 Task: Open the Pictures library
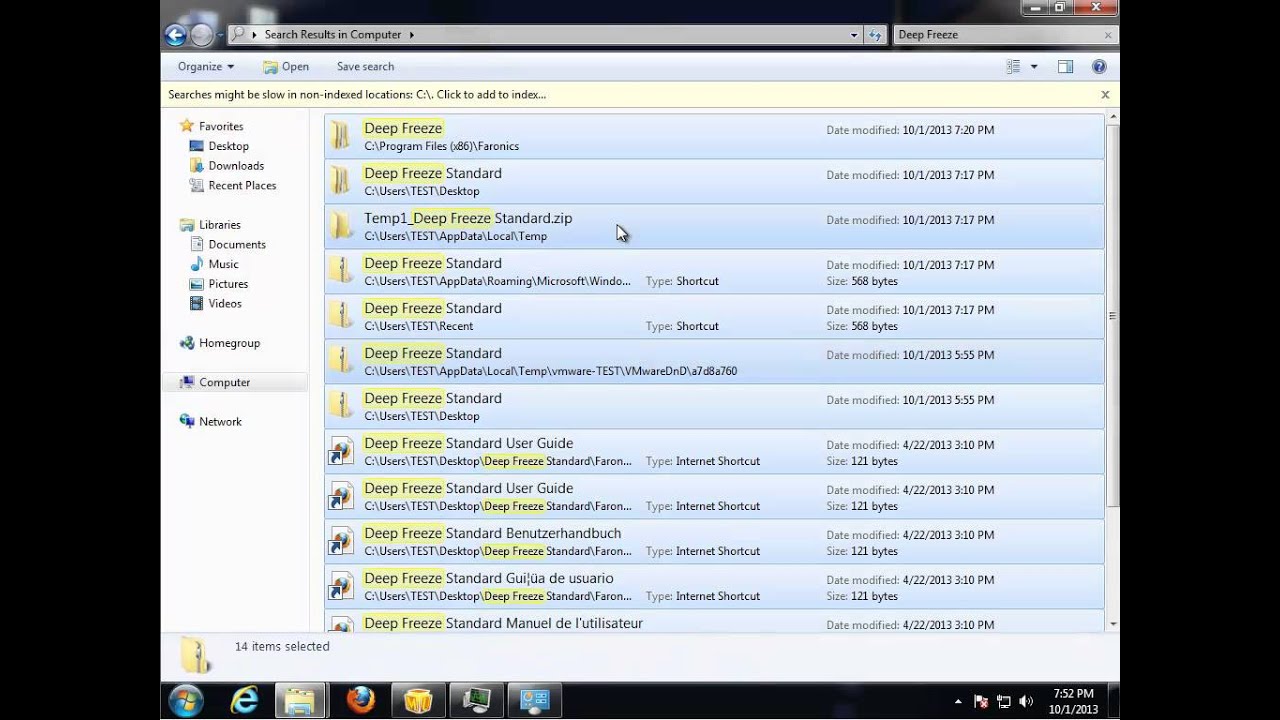(x=228, y=284)
